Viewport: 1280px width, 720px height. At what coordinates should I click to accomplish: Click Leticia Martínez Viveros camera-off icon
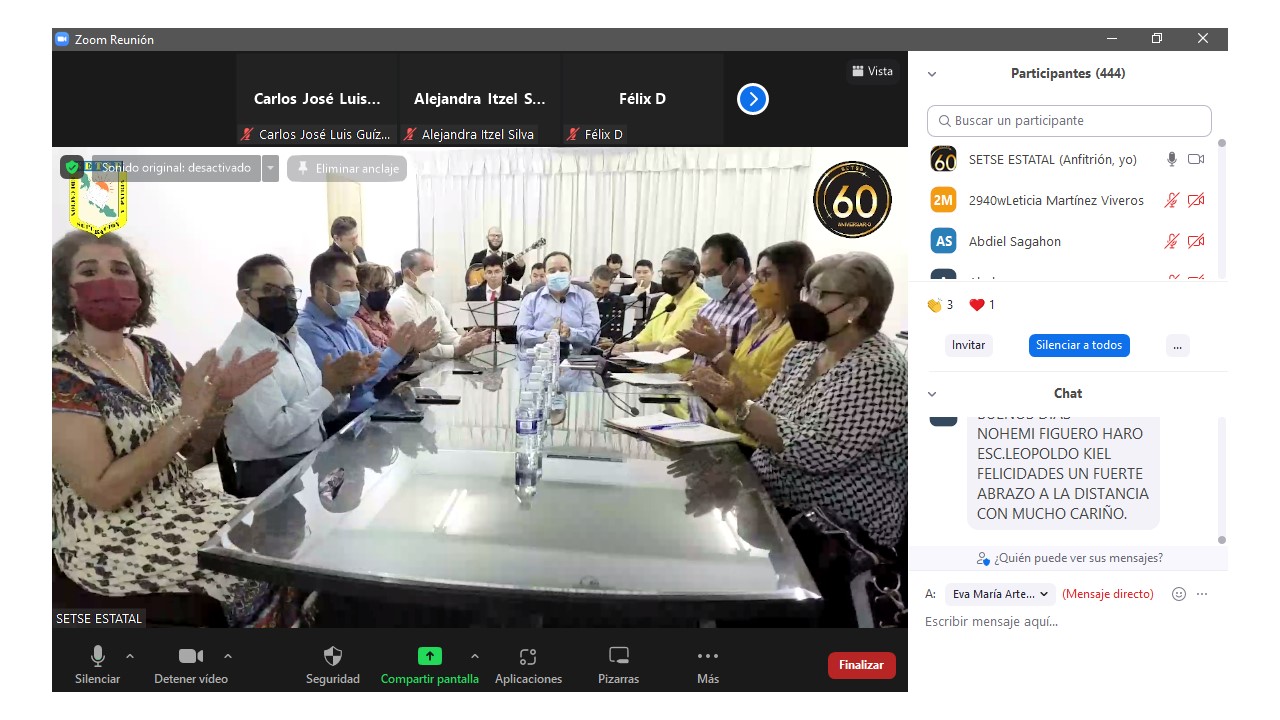pos(1196,200)
